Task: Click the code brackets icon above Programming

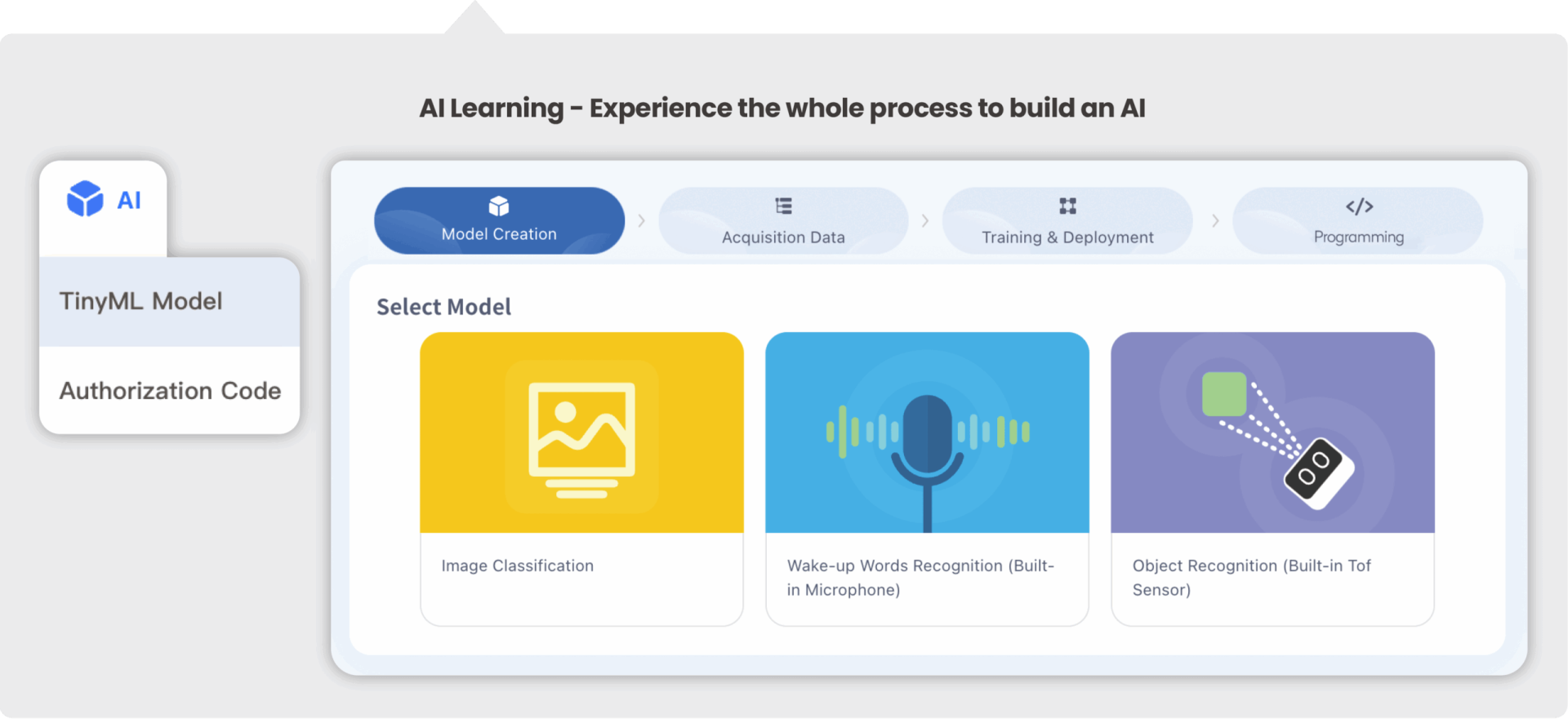Action: pos(1359,206)
